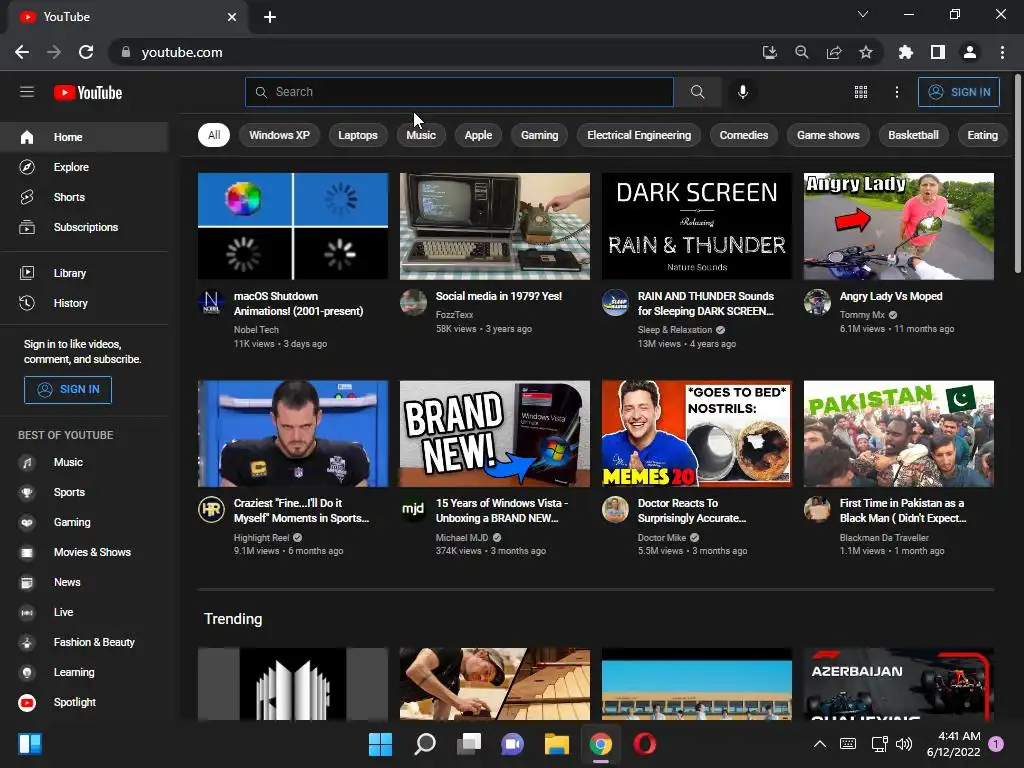Open News in the sidebar
The image size is (1024, 768).
(x=84, y=583)
